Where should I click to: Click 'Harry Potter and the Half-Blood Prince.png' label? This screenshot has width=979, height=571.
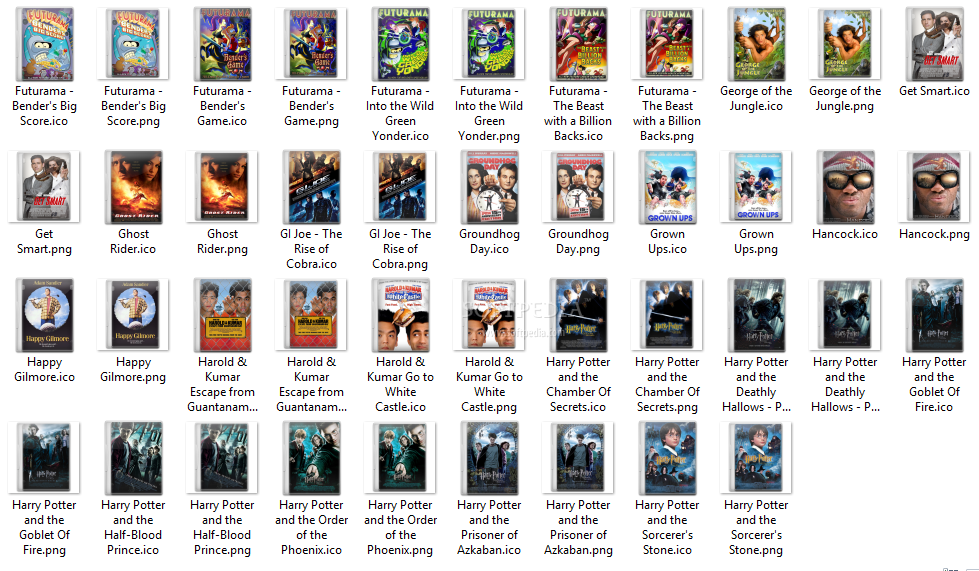click(x=222, y=527)
